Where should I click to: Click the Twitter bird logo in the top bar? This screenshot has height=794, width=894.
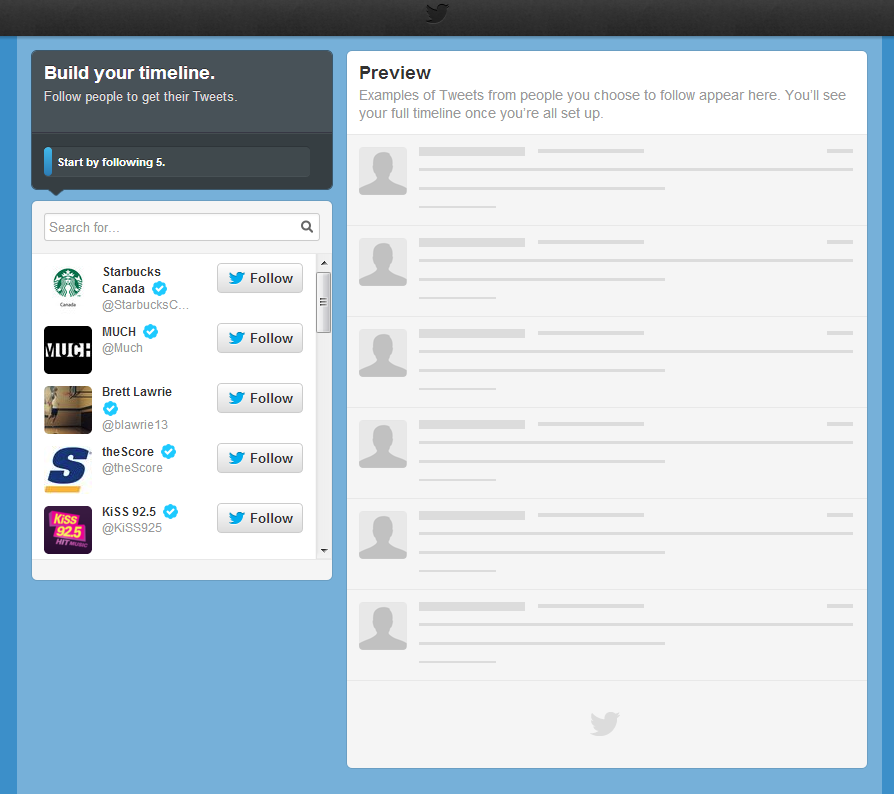tap(437, 15)
